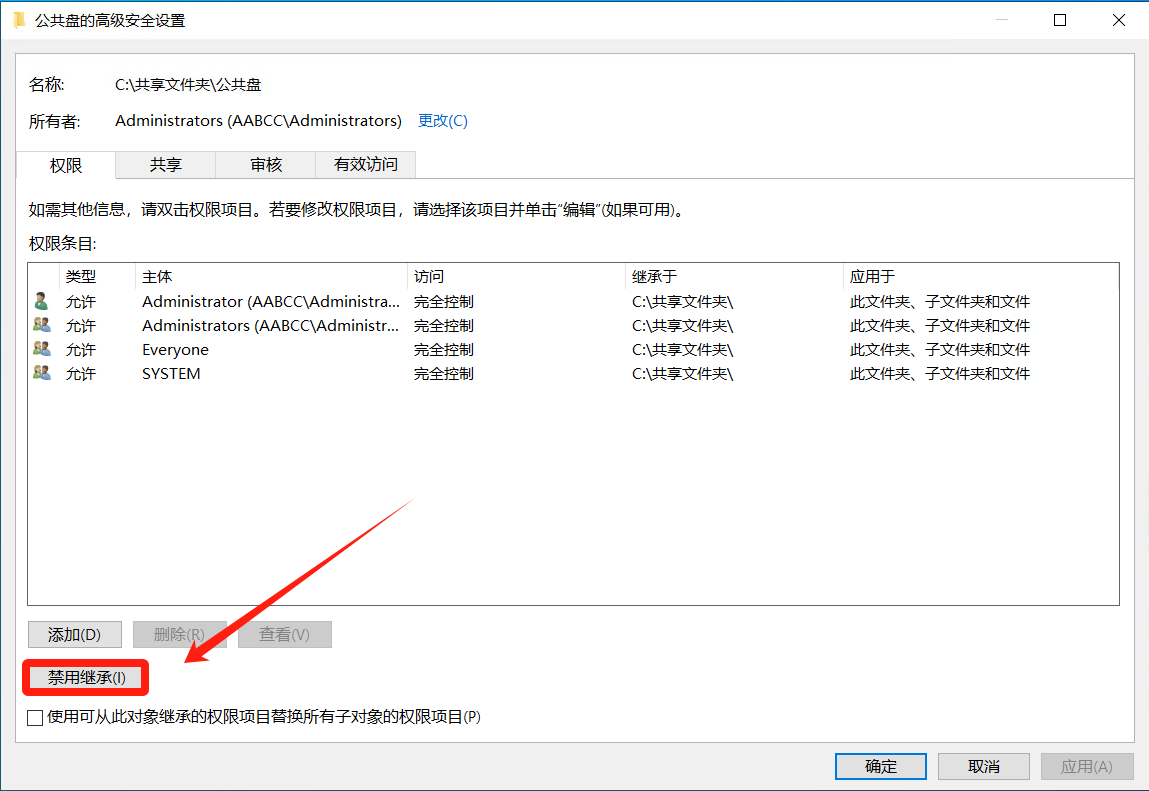Select the Everyone permission entry
1149x791 pixels.
point(175,349)
